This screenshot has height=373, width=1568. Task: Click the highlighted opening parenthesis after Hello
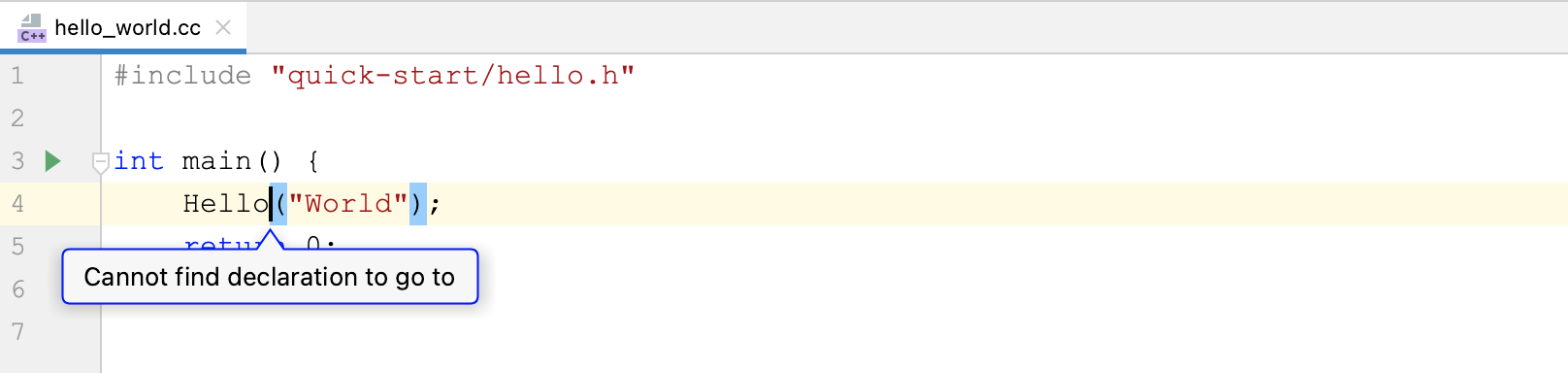pos(279,204)
